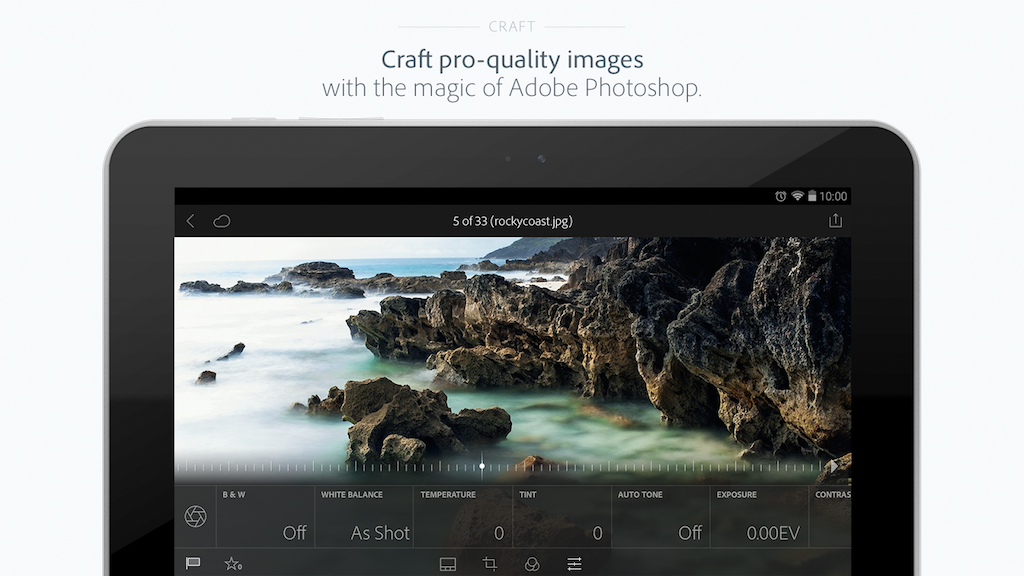The image size is (1024, 576).
Task: Tap the share icon at top right
Action: point(835,221)
